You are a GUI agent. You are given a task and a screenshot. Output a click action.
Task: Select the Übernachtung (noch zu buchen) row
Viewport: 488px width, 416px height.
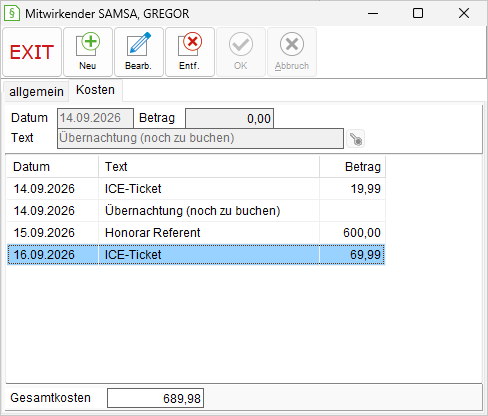[x=196, y=211]
